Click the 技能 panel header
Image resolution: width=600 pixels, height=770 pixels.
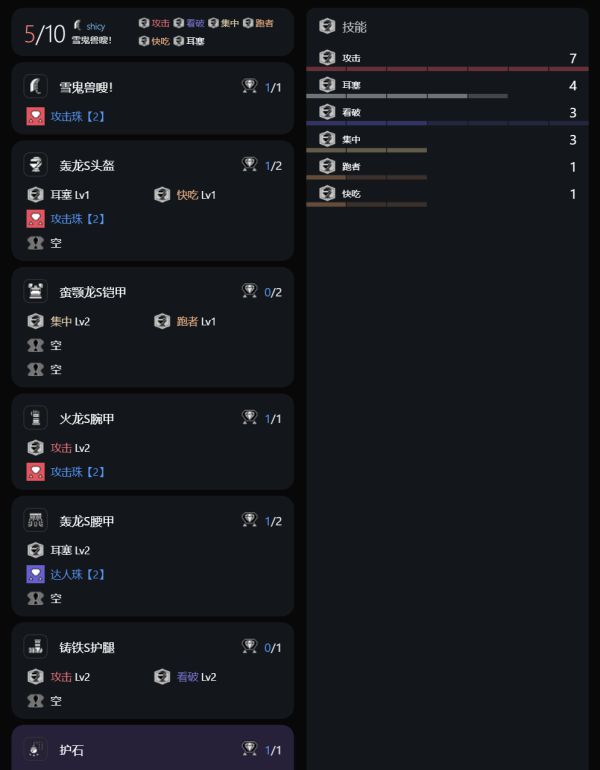(355, 27)
